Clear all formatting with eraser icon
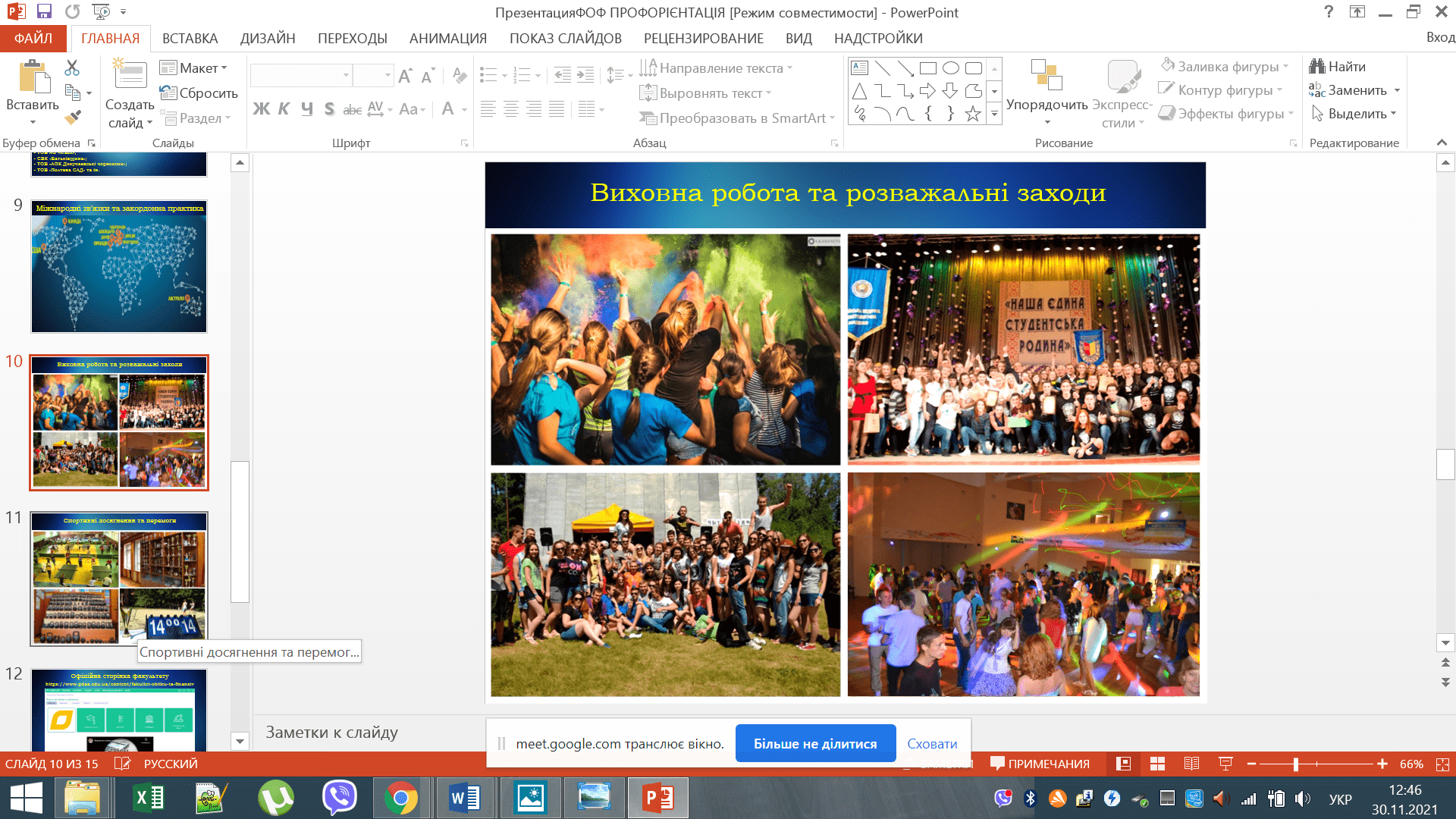 (x=460, y=75)
